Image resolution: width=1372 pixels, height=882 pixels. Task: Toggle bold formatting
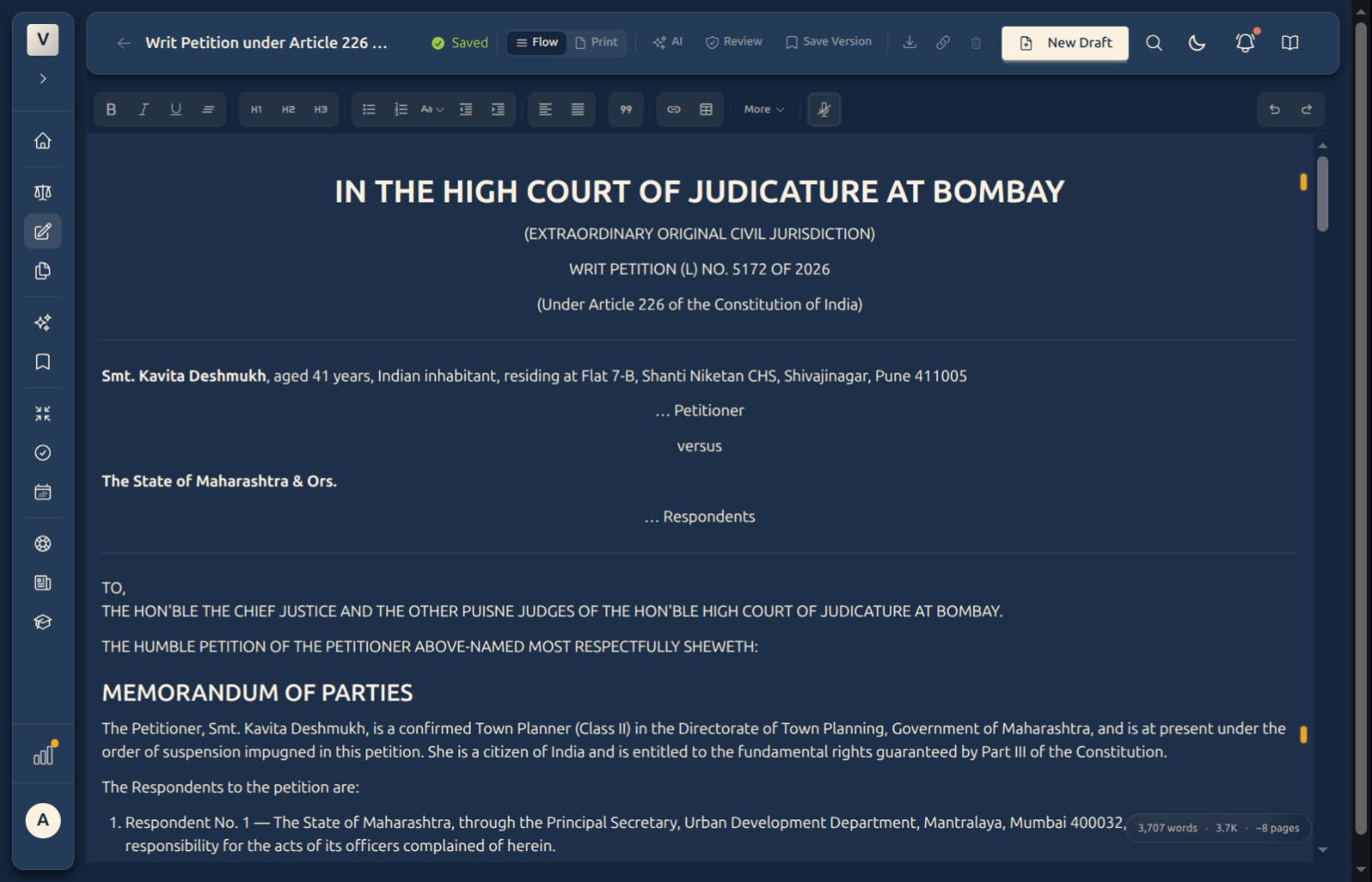tap(111, 110)
